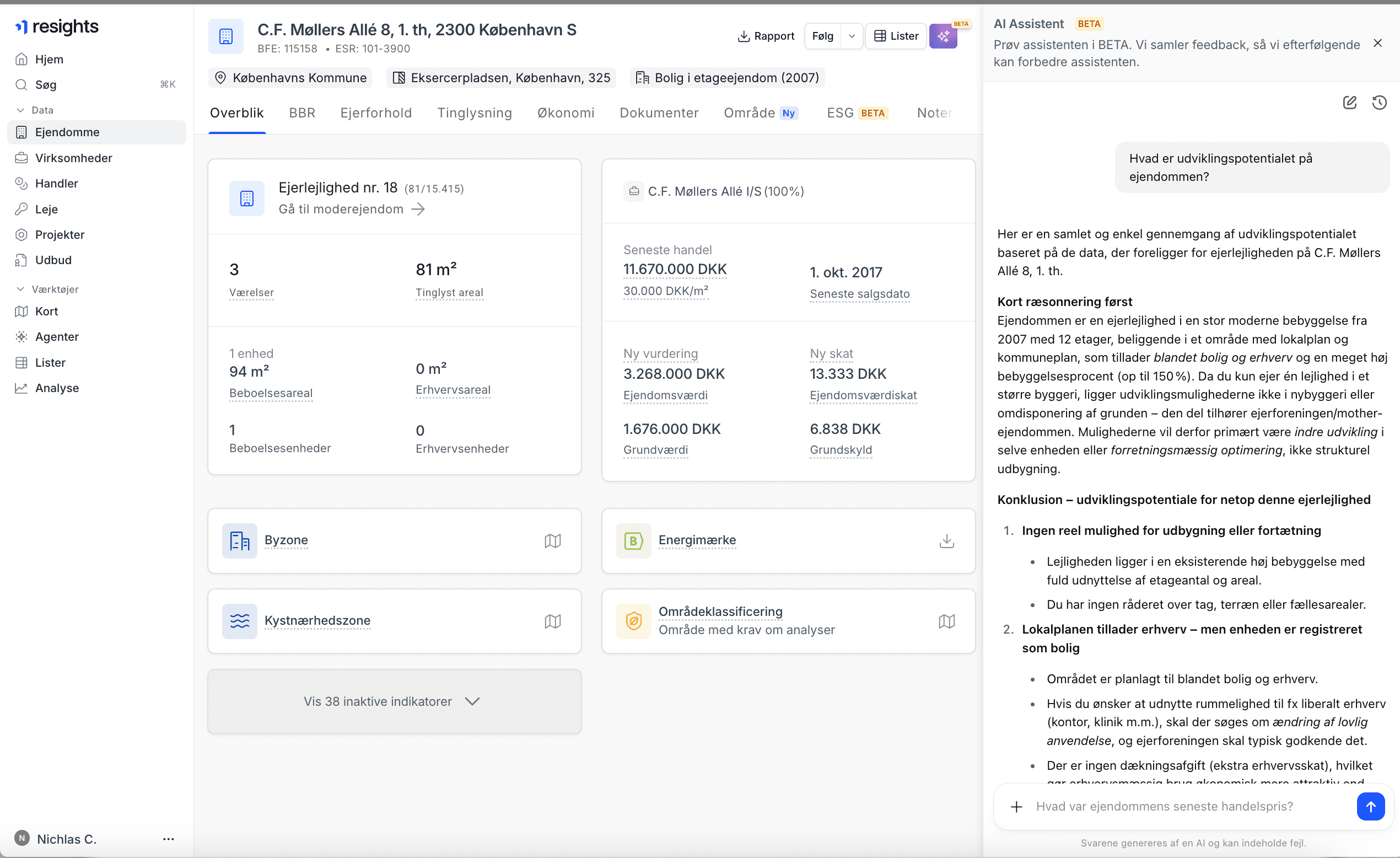Open the user options three-dot menu
The image size is (1400, 858).
pyautogui.click(x=168, y=839)
